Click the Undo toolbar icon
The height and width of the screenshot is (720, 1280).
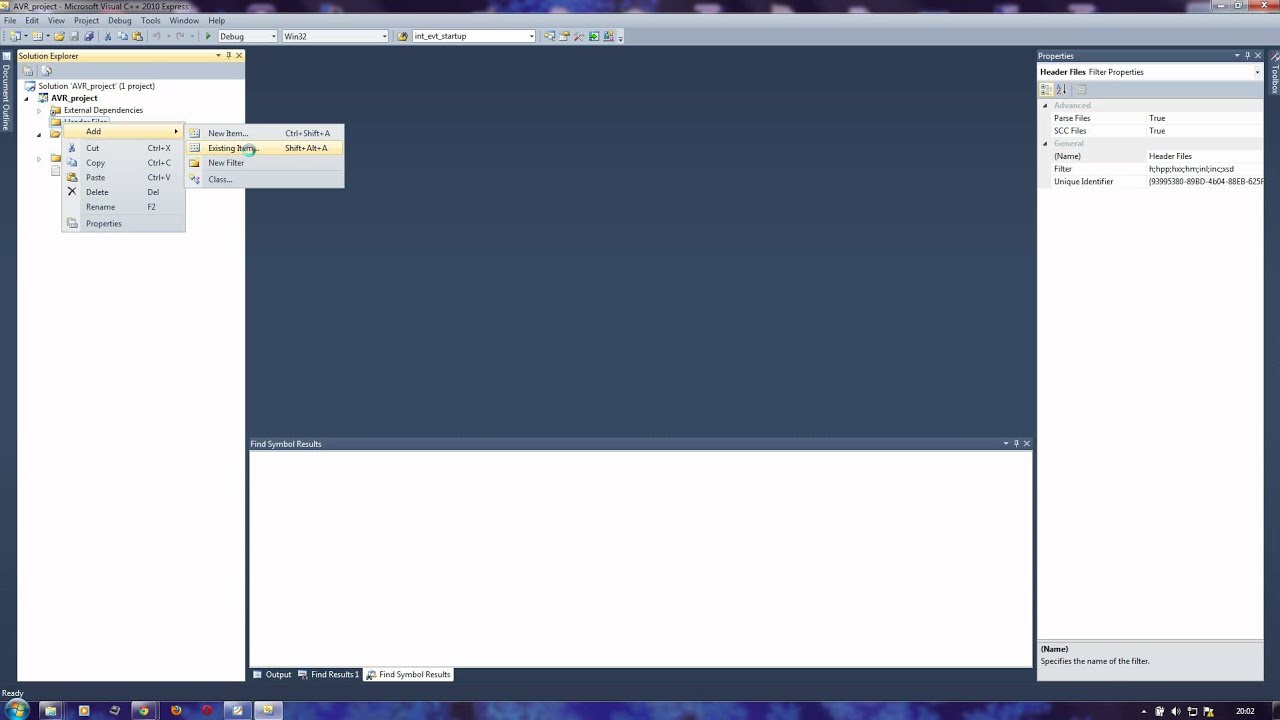156,36
